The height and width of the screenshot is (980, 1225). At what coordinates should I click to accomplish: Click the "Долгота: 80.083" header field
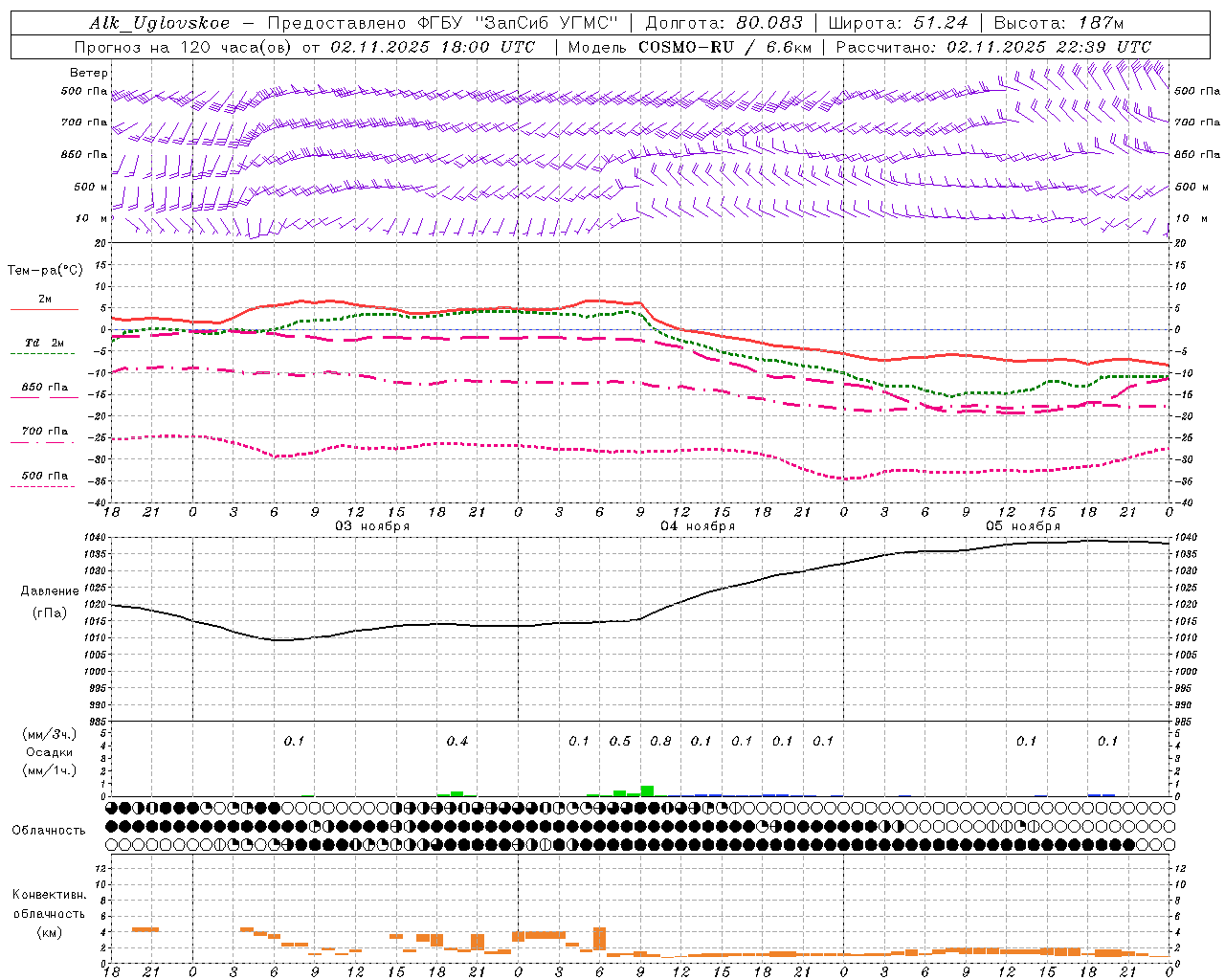pos(724,23)
